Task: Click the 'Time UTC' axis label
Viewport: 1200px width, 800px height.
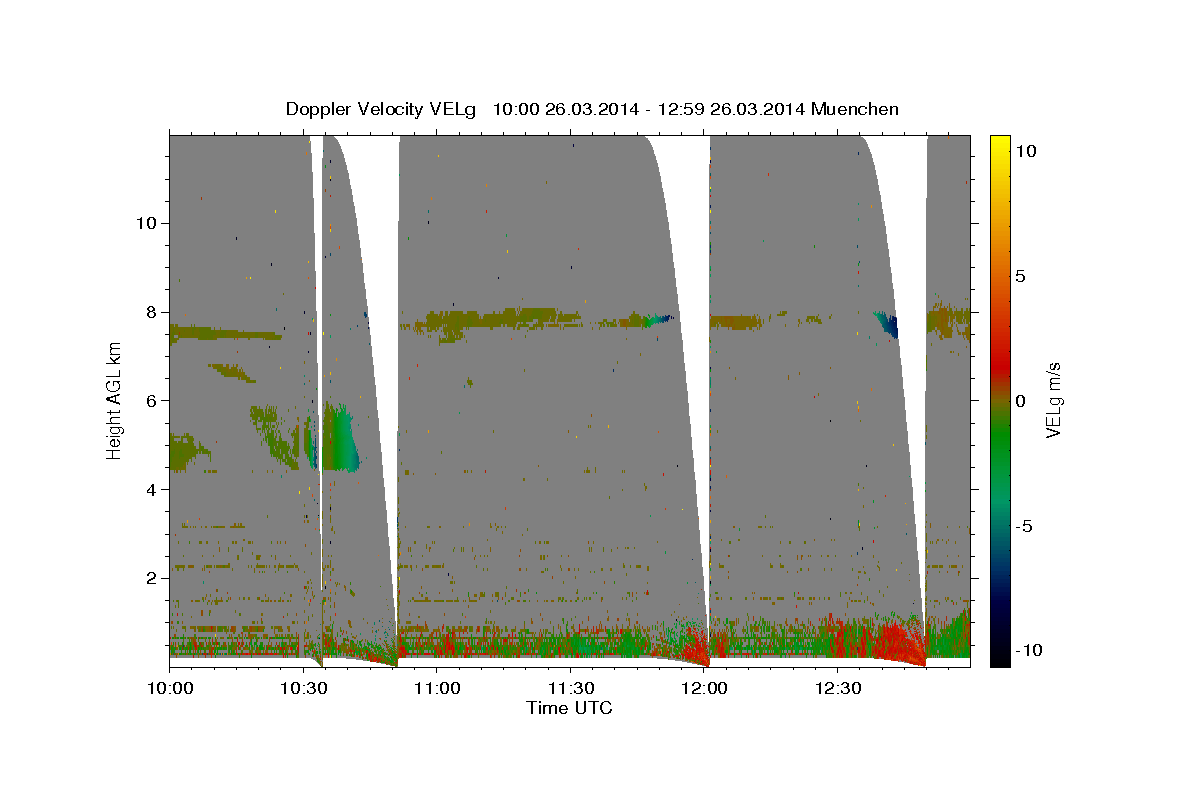Action: [569, 708]
